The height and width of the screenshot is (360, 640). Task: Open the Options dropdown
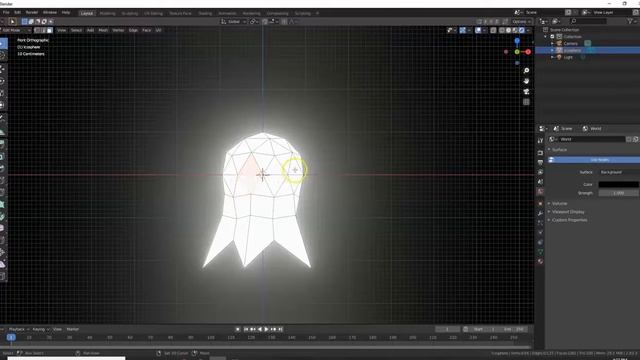coord(521,21)
